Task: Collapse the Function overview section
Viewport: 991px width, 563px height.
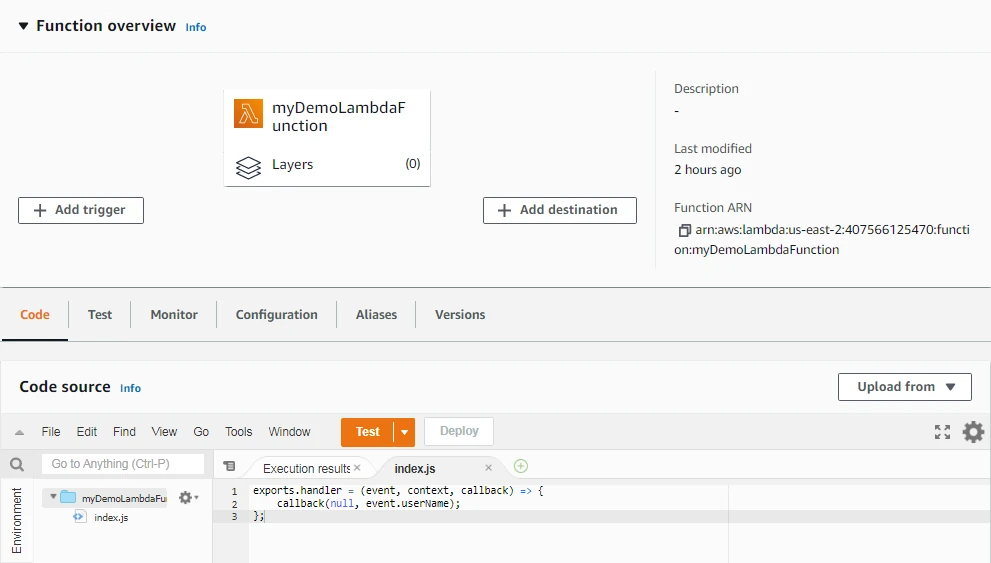Action: [x=23, y=26]
